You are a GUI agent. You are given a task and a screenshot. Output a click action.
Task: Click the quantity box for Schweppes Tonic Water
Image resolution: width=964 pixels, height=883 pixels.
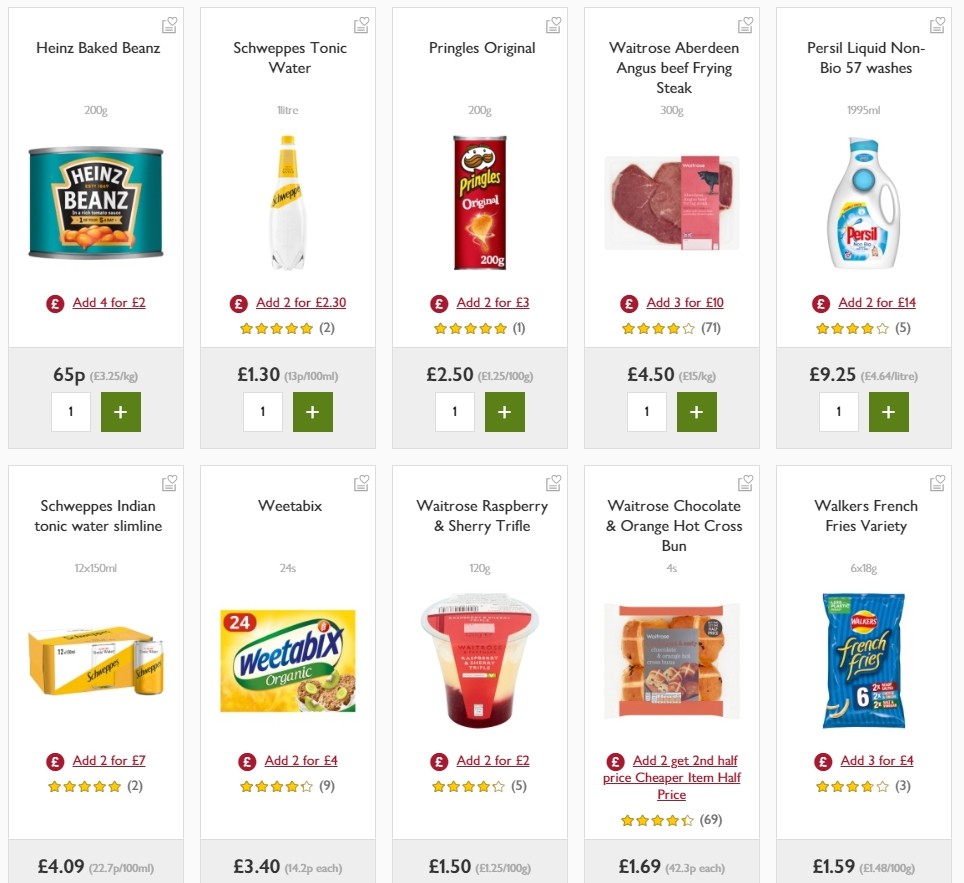click(262, 411)
